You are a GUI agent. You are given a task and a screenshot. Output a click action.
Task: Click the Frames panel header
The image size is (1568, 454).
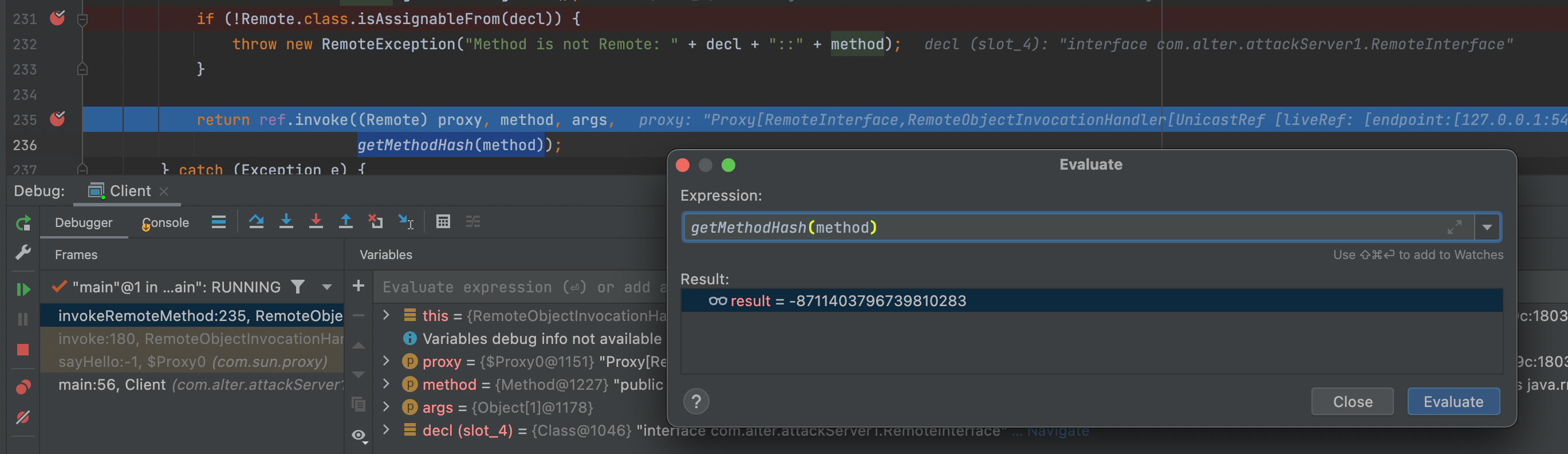pos(76,255)
